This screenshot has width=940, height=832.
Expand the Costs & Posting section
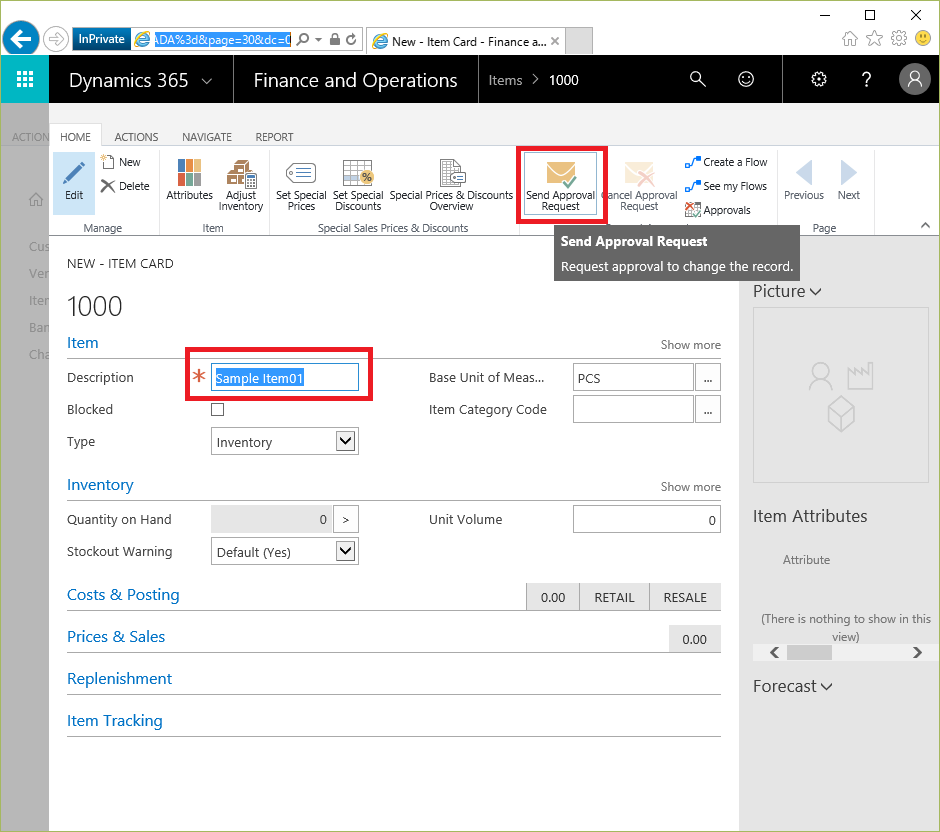coord(123,595)
